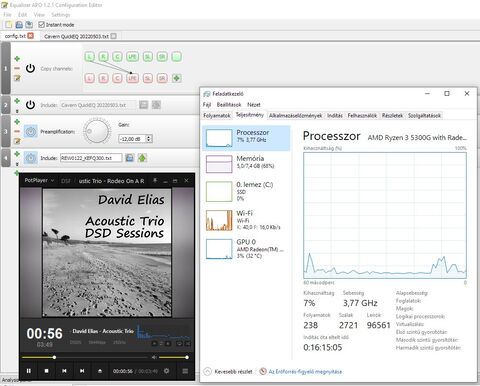The width and height of the screenshot is (480, 386).
Task: Switch to the Részletek tab
Action: (x=392, y=115)
